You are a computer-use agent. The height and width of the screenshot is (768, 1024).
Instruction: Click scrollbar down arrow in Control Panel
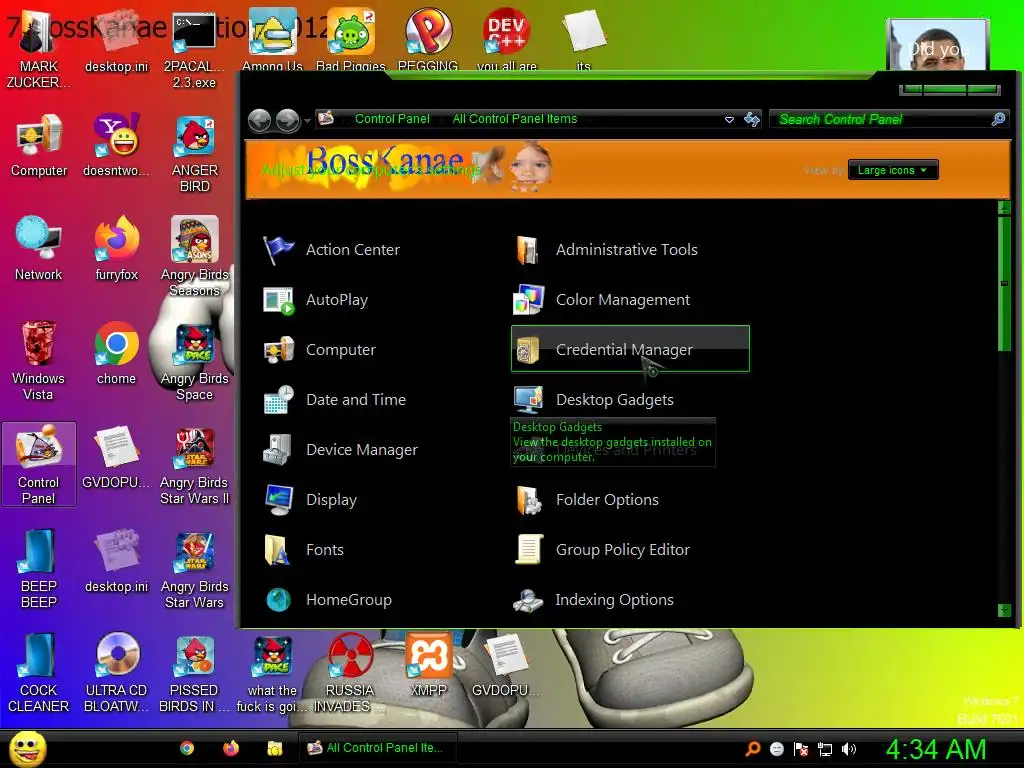point(1004,611)
